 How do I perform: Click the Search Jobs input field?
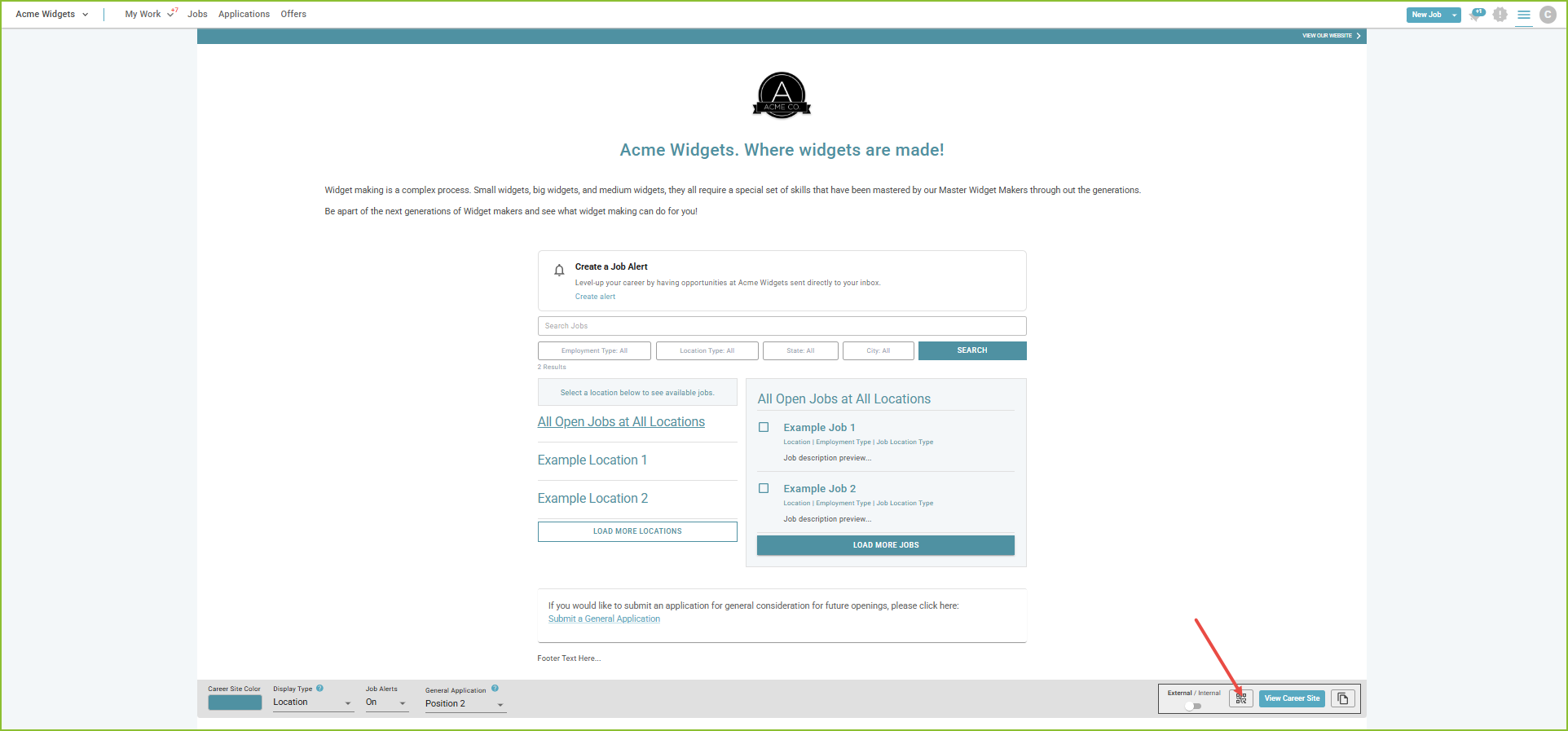click(x=782, y=326)
